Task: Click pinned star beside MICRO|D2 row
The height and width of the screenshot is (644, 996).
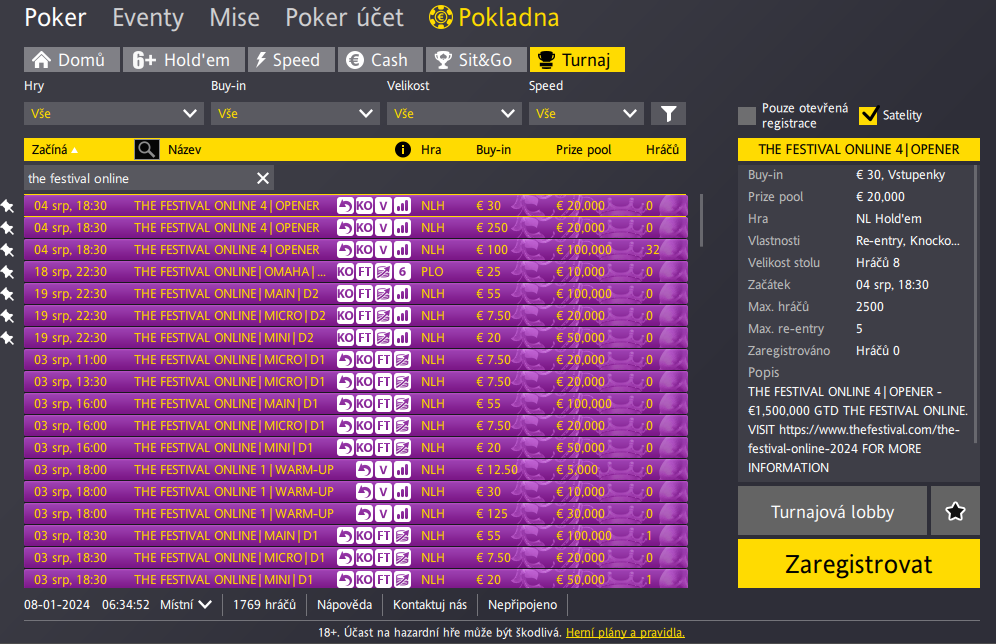Action: pos(7,316)
